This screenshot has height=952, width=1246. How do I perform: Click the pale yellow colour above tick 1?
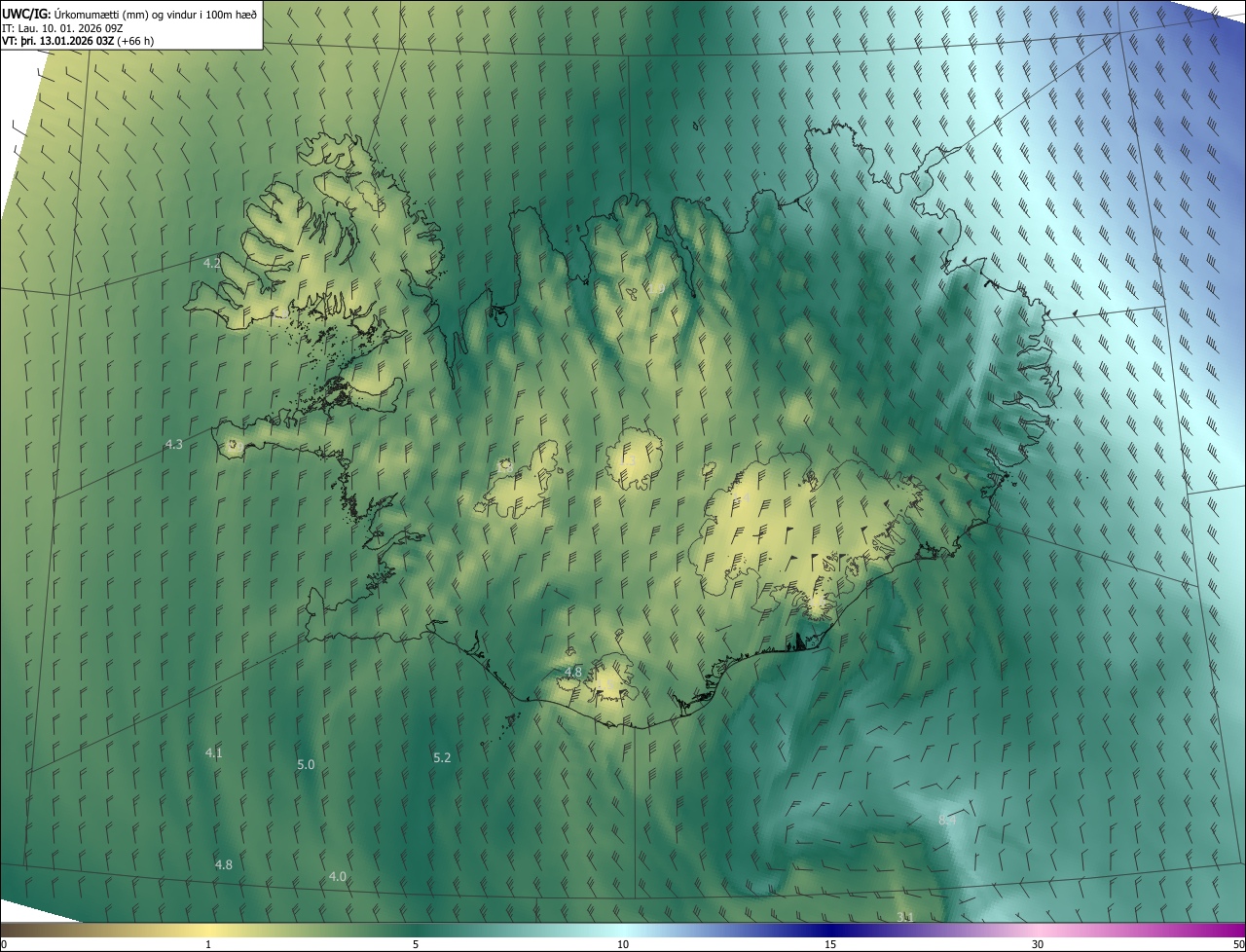point(208,930)
